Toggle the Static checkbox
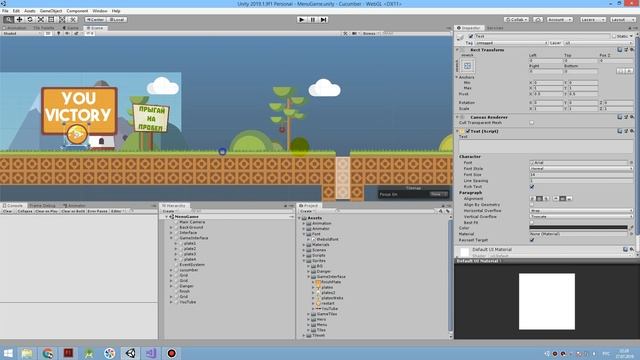This screenshot has width=640, height=360. [x=614, y=36]
